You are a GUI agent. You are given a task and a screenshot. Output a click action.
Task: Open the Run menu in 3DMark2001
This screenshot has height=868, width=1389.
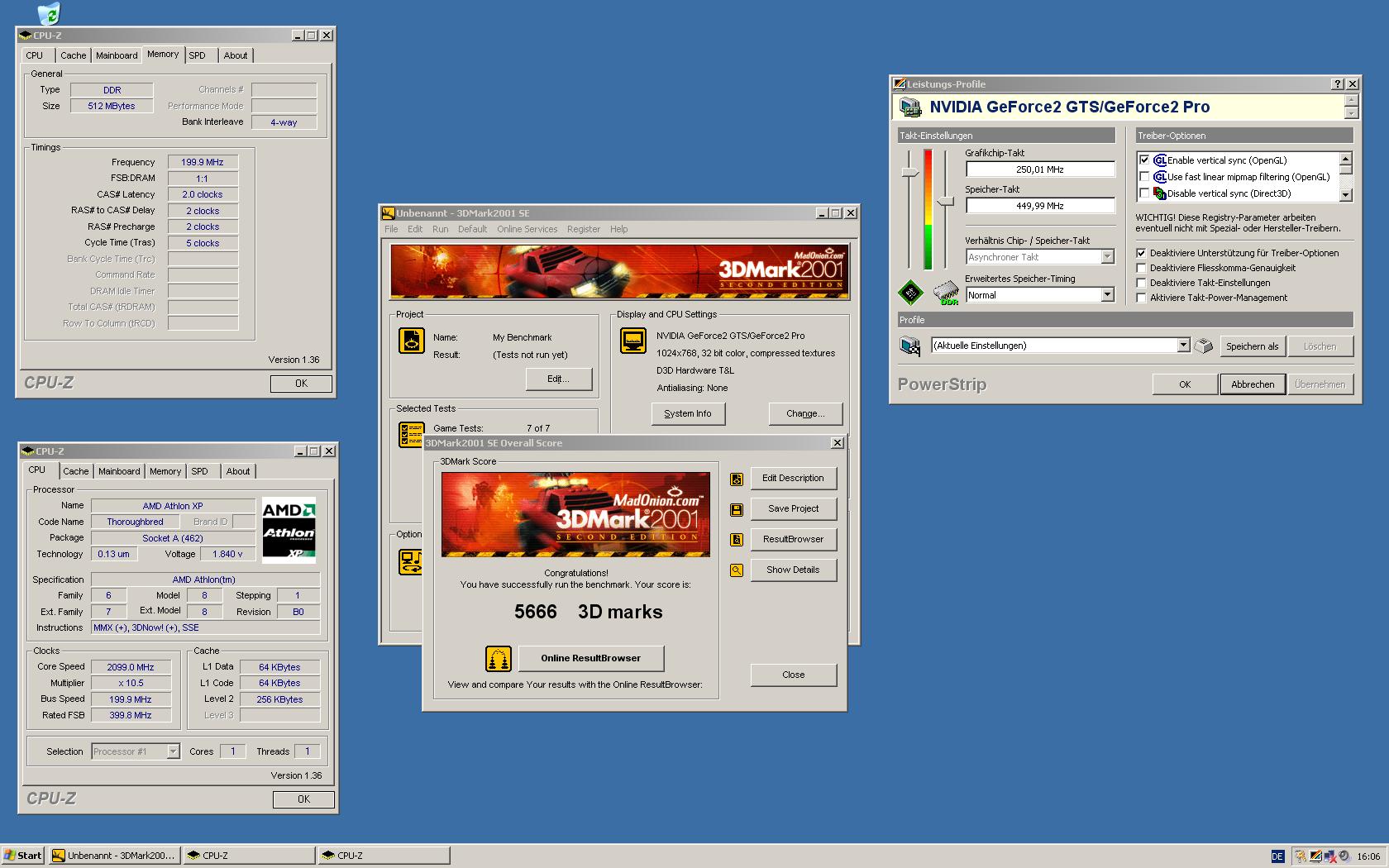[x=441, y=229]
